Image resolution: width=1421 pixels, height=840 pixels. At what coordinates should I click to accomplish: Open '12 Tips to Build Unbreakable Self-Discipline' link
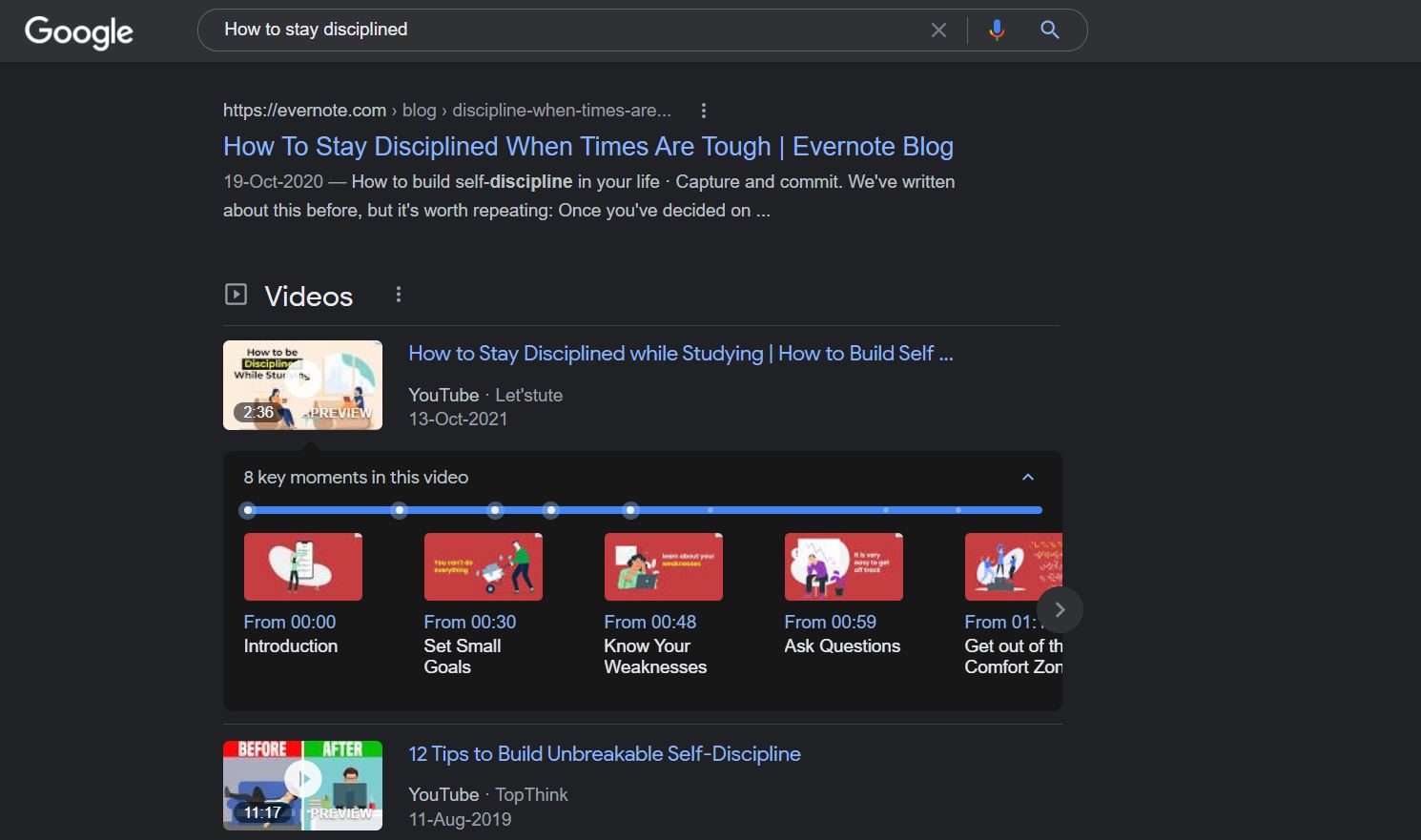(605, 754)
